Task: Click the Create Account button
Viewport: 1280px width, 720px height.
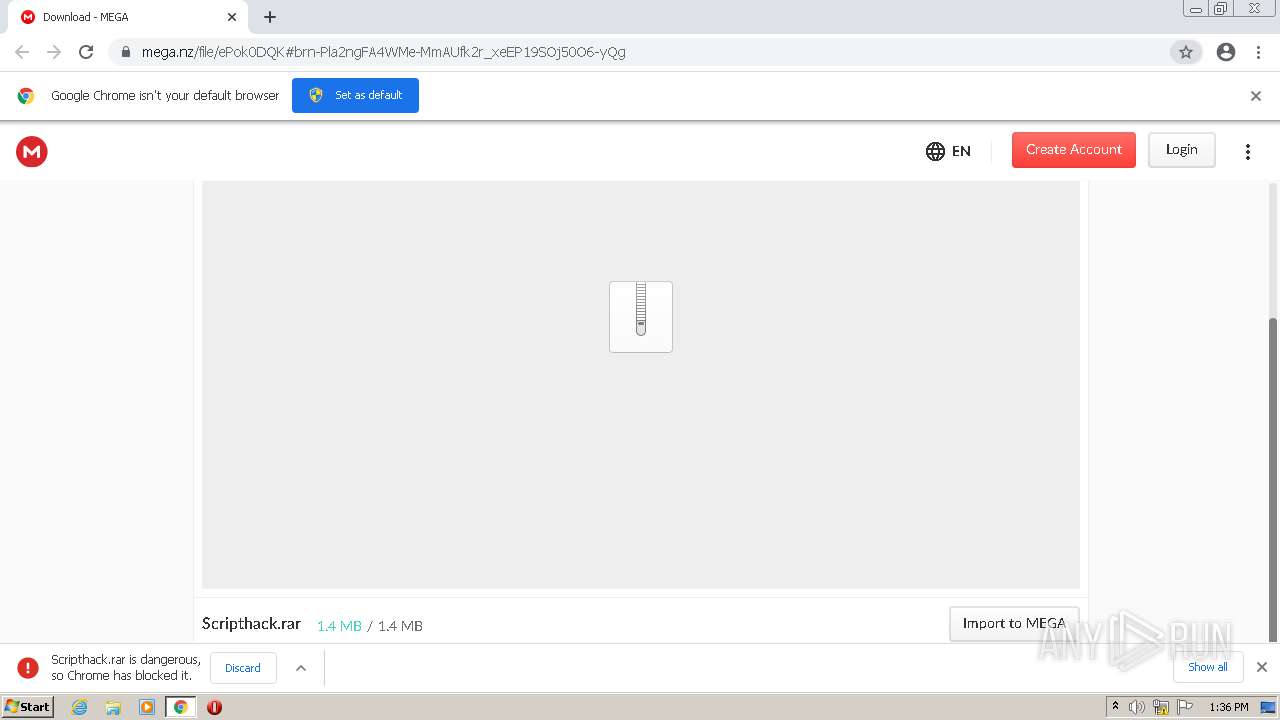Action: click(x=1074, y=150)
